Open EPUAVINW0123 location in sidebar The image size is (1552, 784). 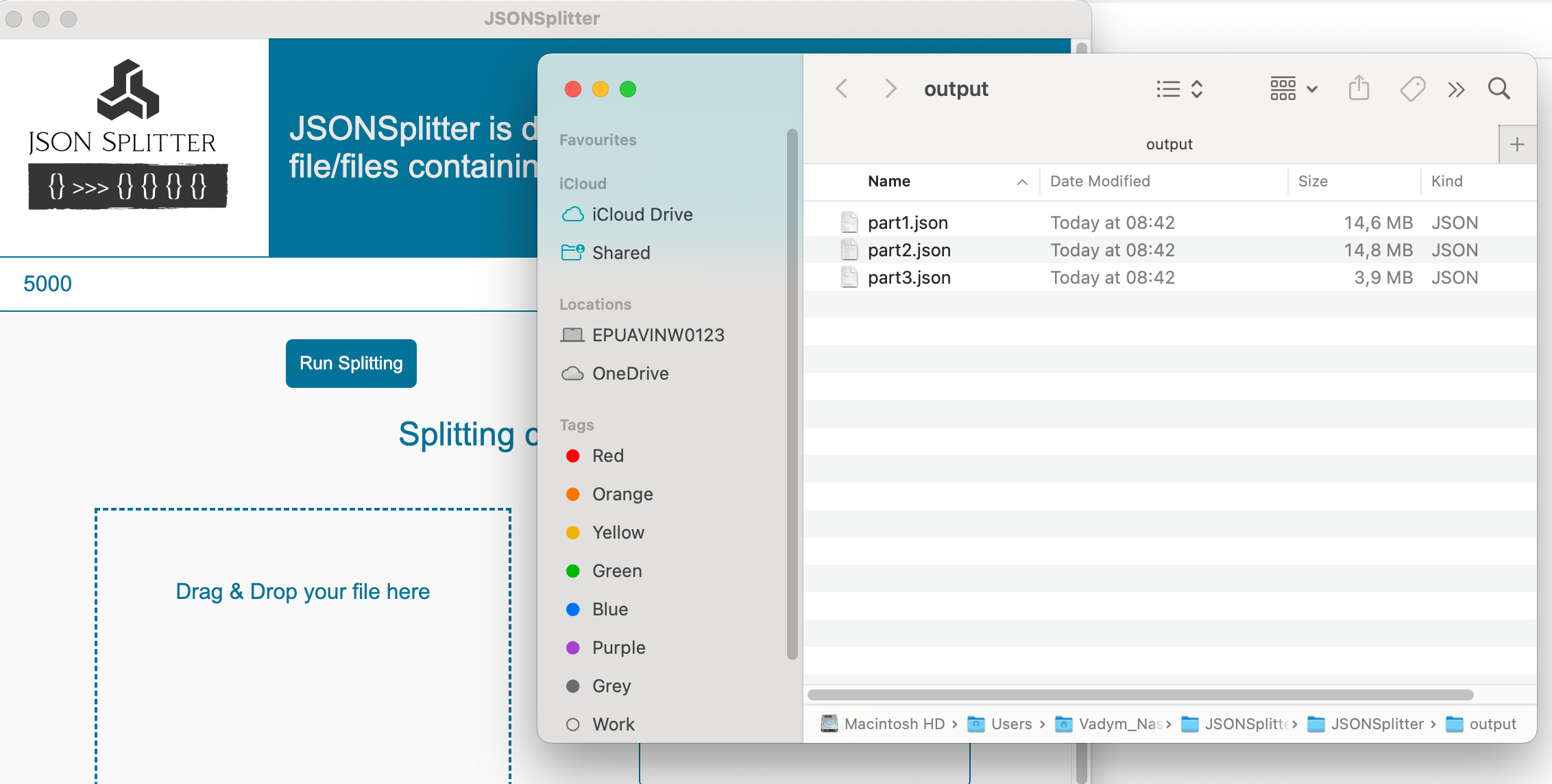[642, 335]
